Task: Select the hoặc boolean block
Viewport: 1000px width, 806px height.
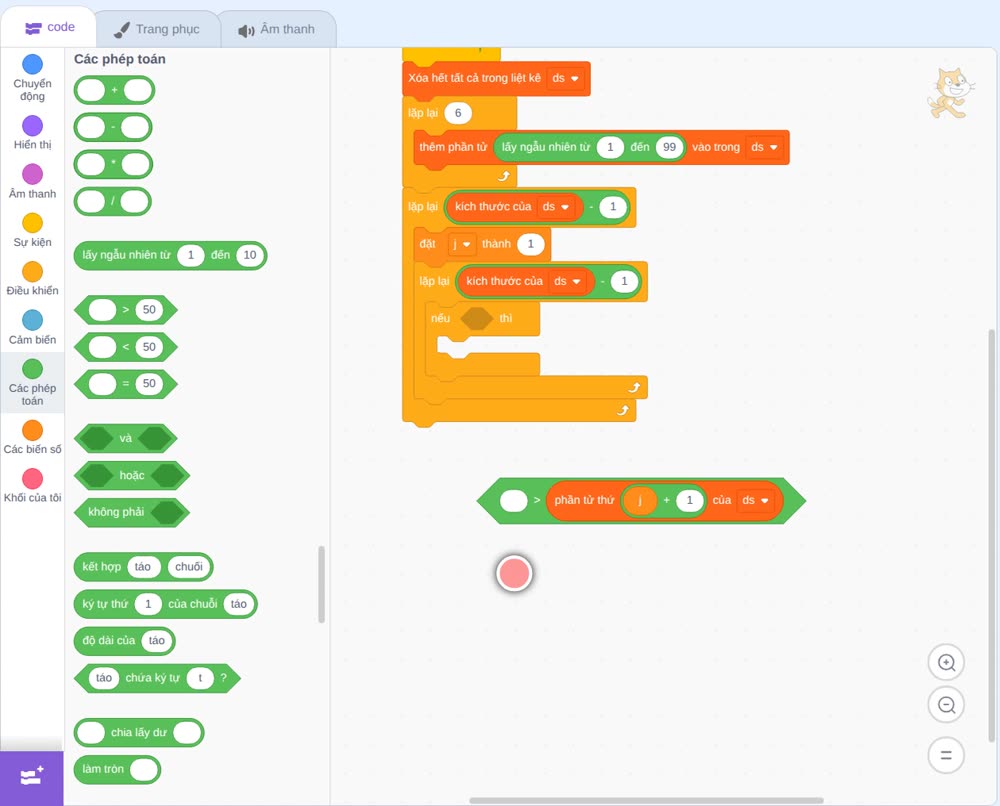Action: pyautogui.click(x=132, y=476)
